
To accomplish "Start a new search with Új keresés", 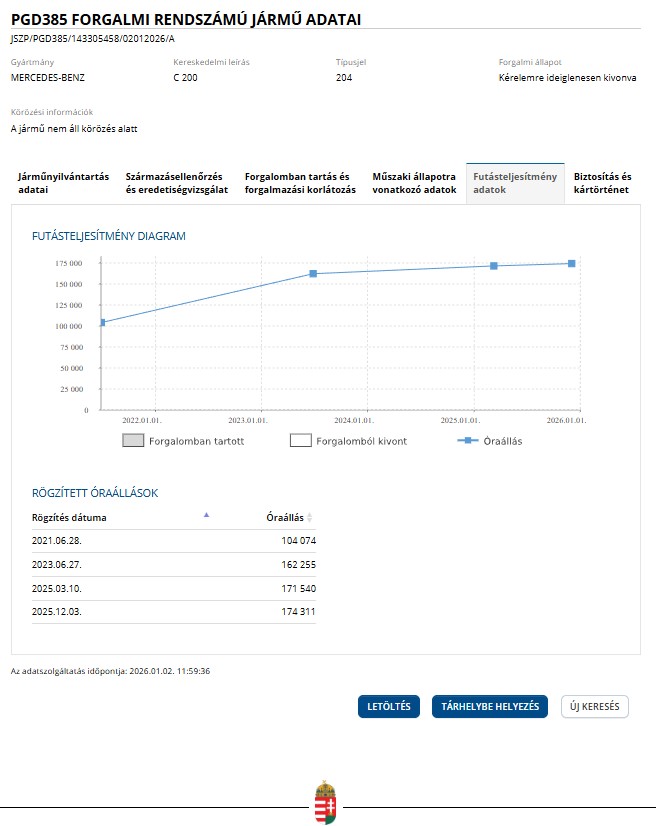I will tap(595, 707).
